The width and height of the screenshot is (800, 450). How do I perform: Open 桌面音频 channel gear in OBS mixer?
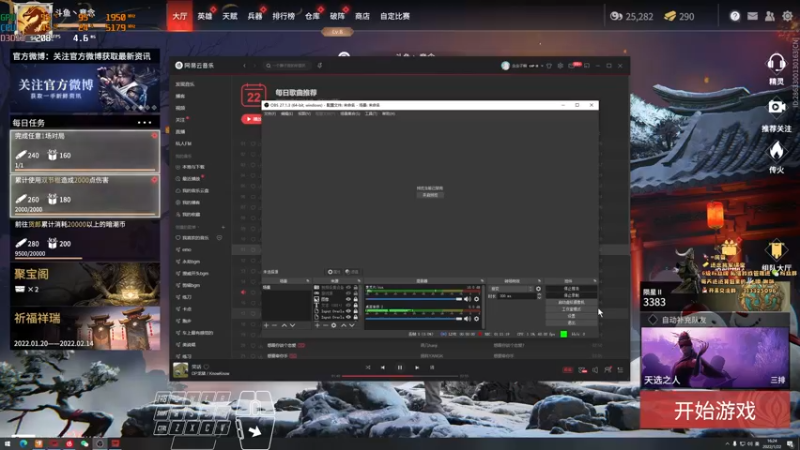477,319
